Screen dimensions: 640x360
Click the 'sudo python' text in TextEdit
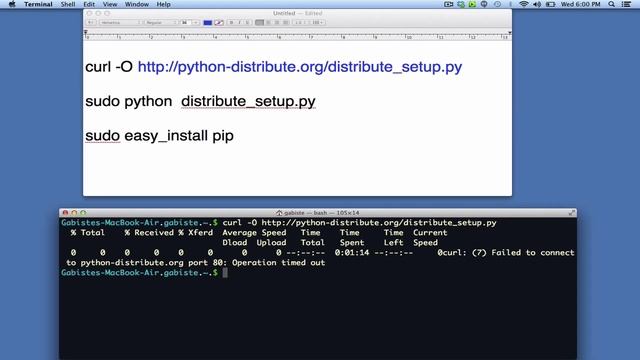(129, 101)
